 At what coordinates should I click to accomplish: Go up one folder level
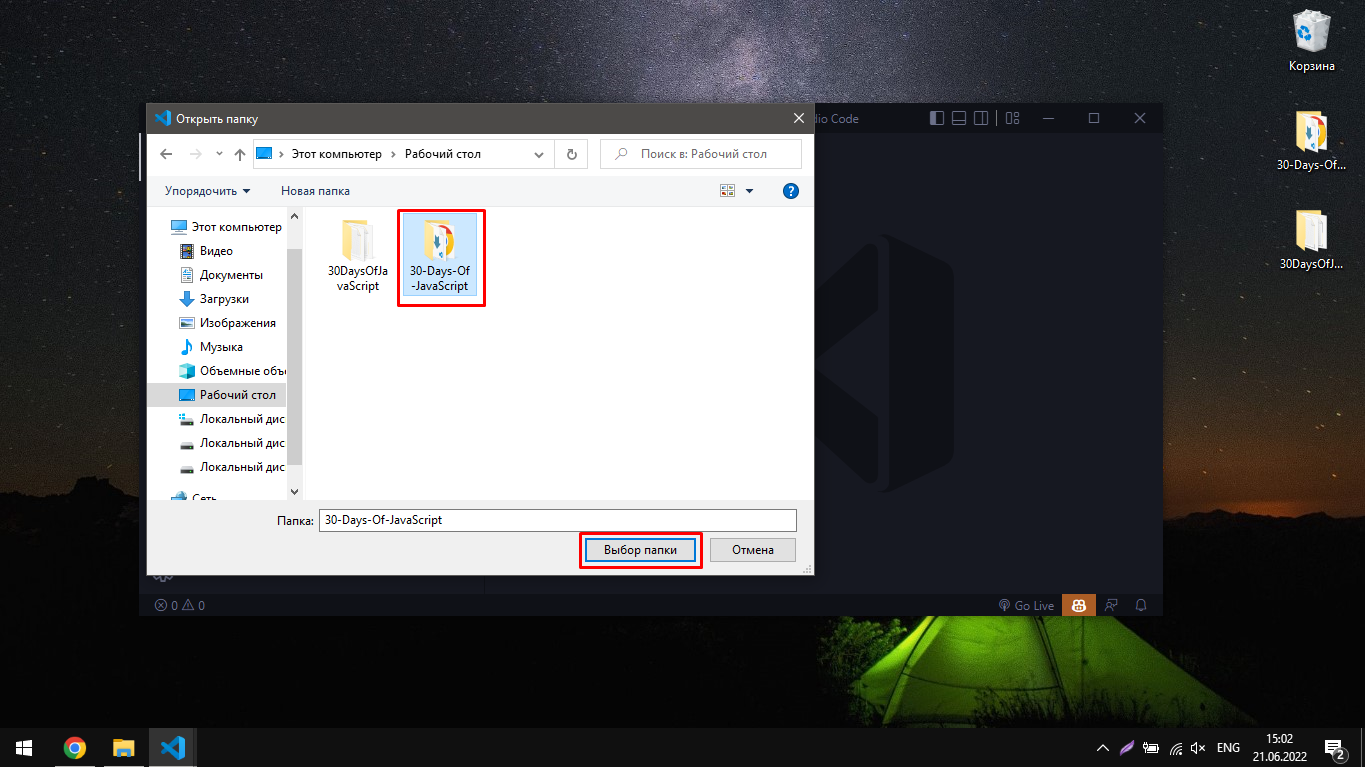(x=240, y=154)
